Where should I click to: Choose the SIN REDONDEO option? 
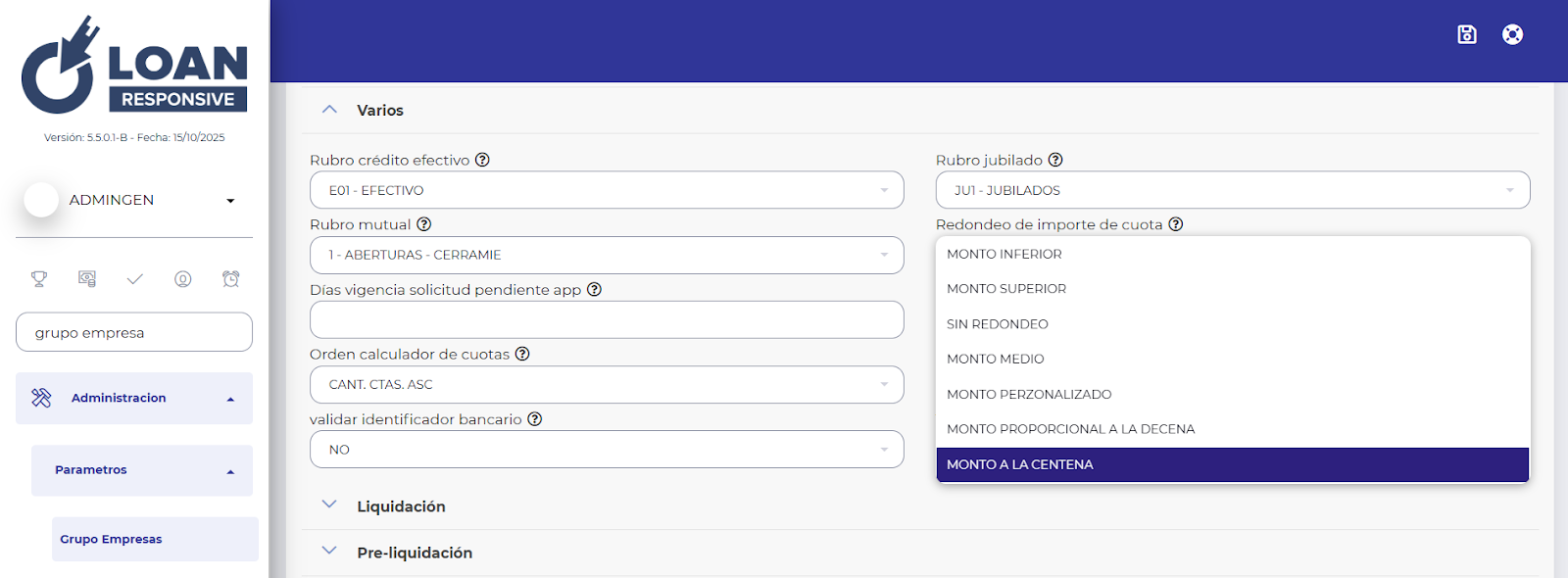[x=998, y=324]
